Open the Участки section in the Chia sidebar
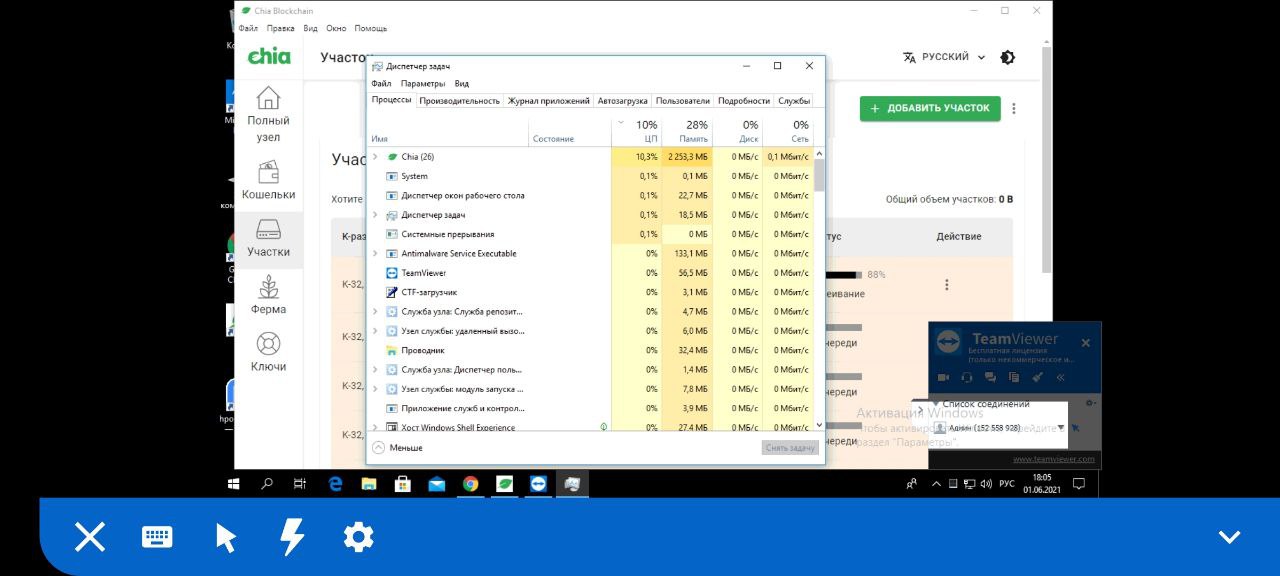This screenshot has height=576, width=1280. 268,239
